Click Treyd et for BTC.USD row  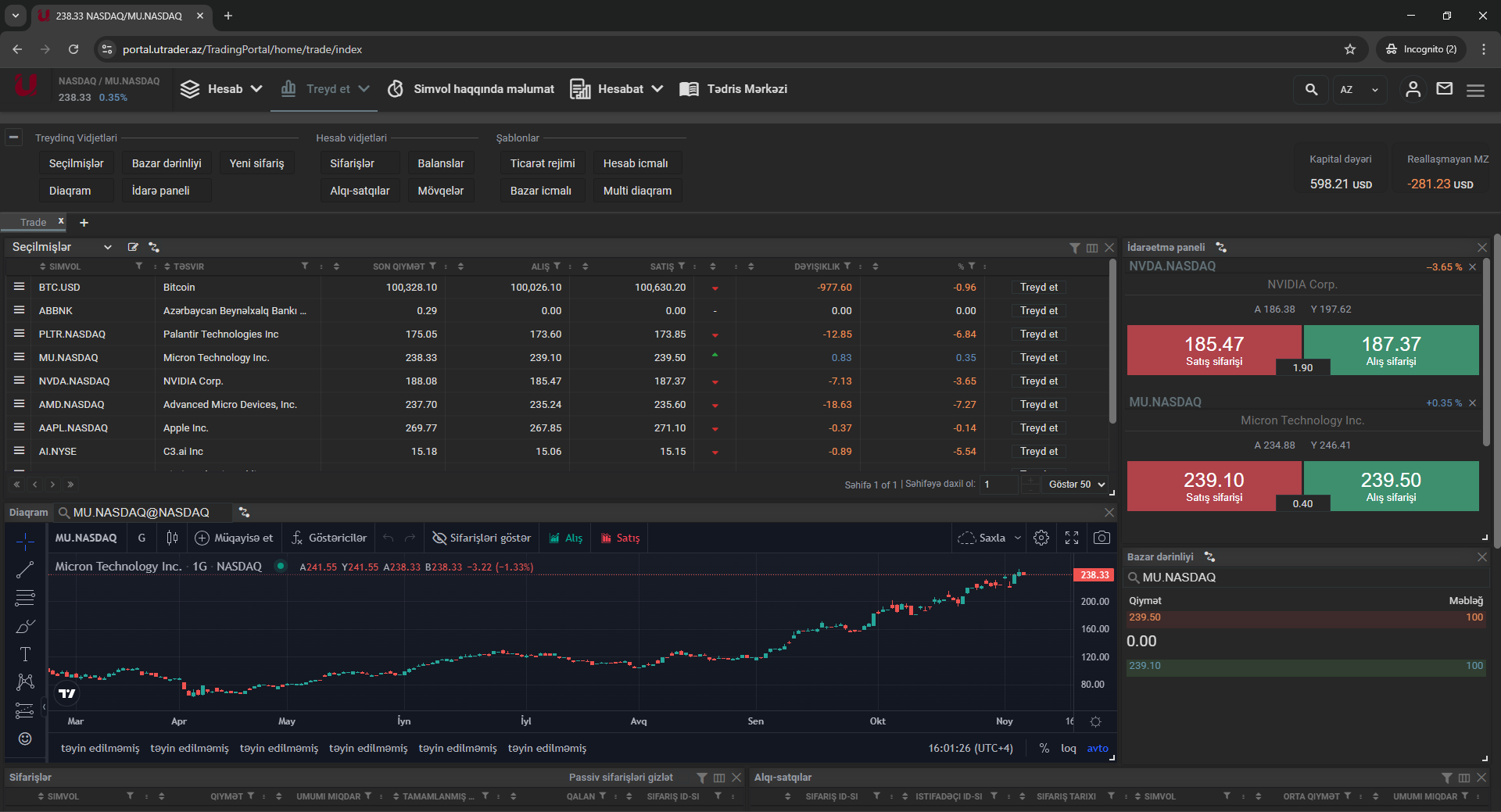click(1038, 288)
